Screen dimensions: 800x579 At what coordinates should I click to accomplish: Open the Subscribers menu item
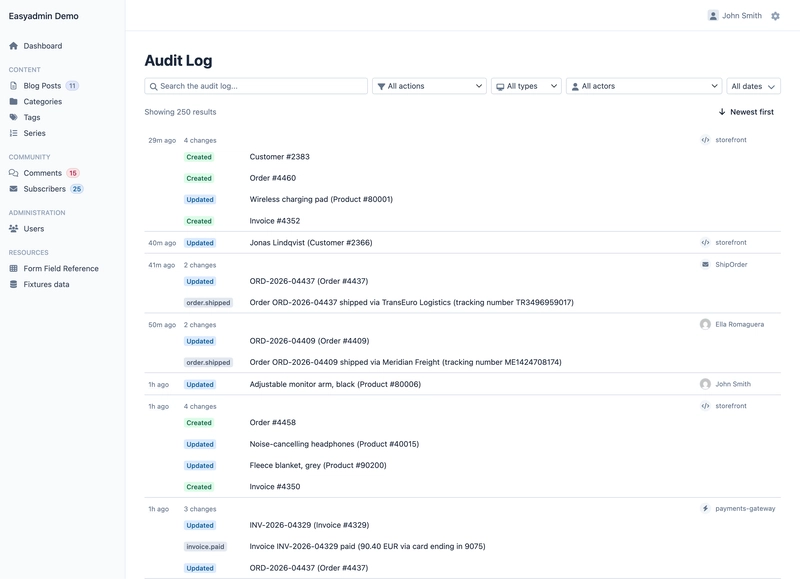44,189
